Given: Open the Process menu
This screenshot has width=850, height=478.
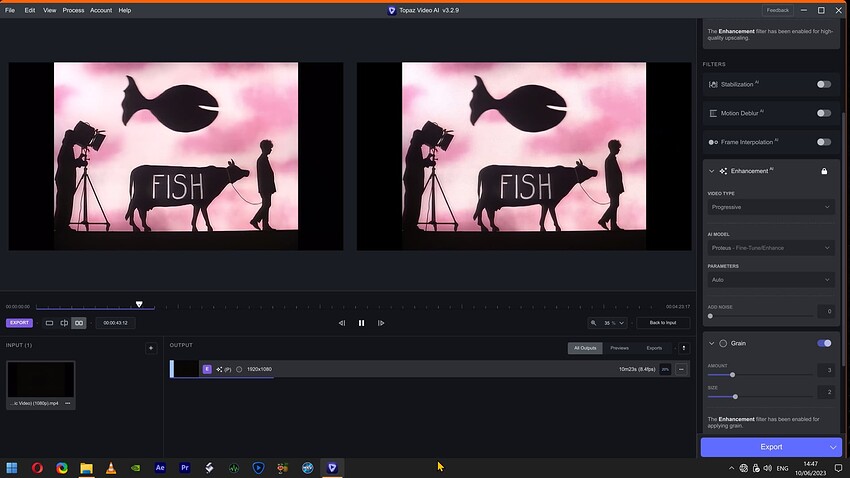Looking at the screenshot, I should pyautogui.click(x=73, y=10).
